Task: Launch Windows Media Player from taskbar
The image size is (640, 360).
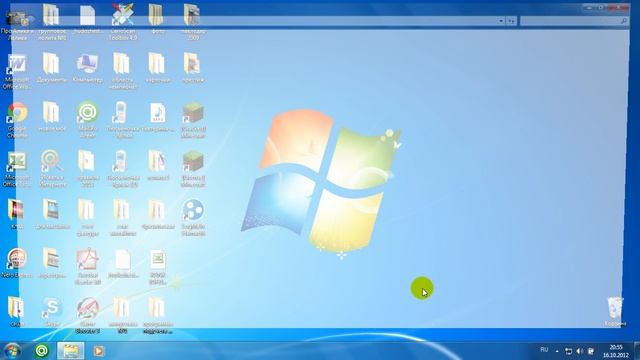Action: pyautogui.click(x=98, y=351)
